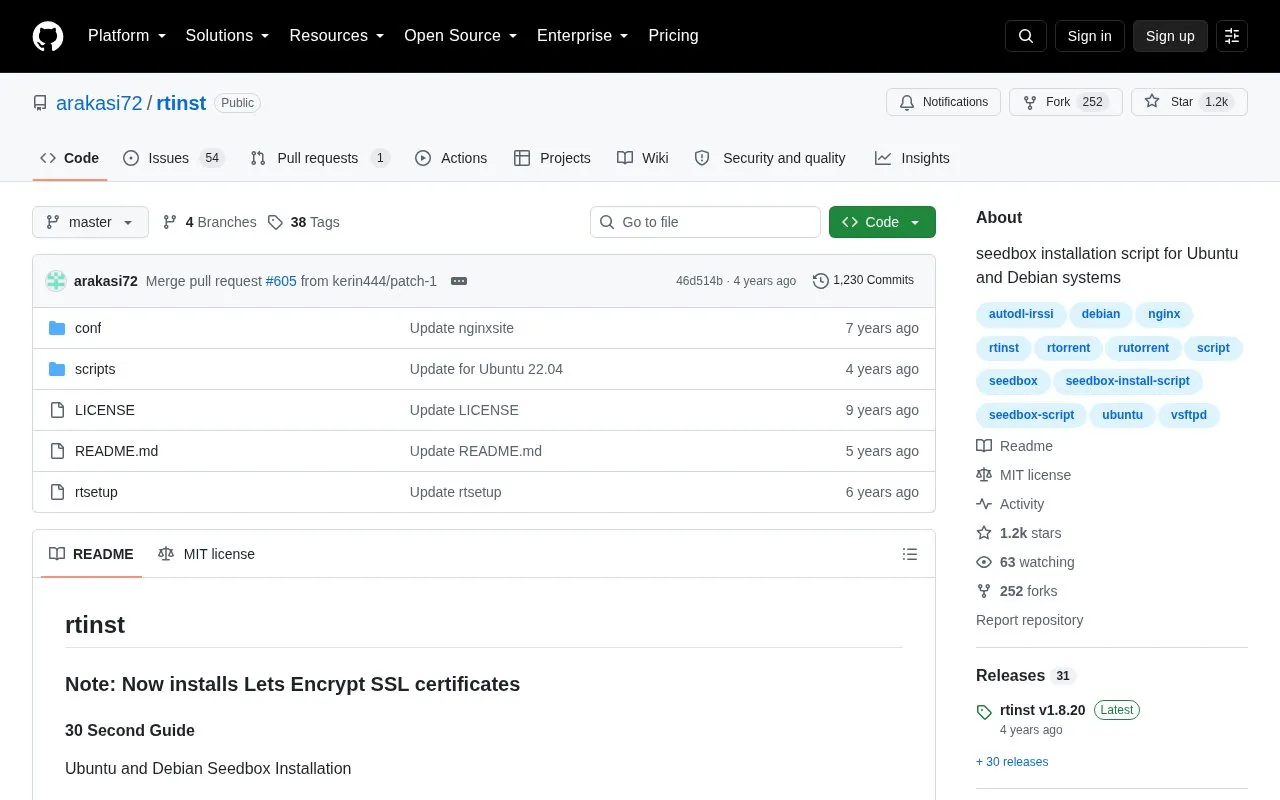Click the Notifications button
The height and width of the screenshot is (800, 1280).
[943, 102]
